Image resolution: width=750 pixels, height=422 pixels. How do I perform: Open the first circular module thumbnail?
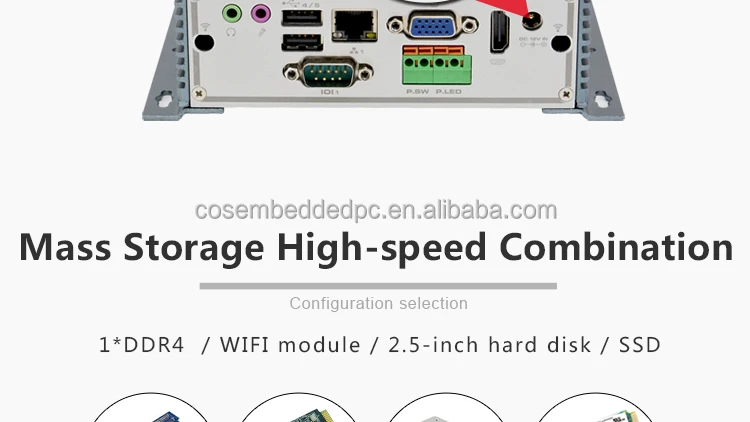(151, 408)
